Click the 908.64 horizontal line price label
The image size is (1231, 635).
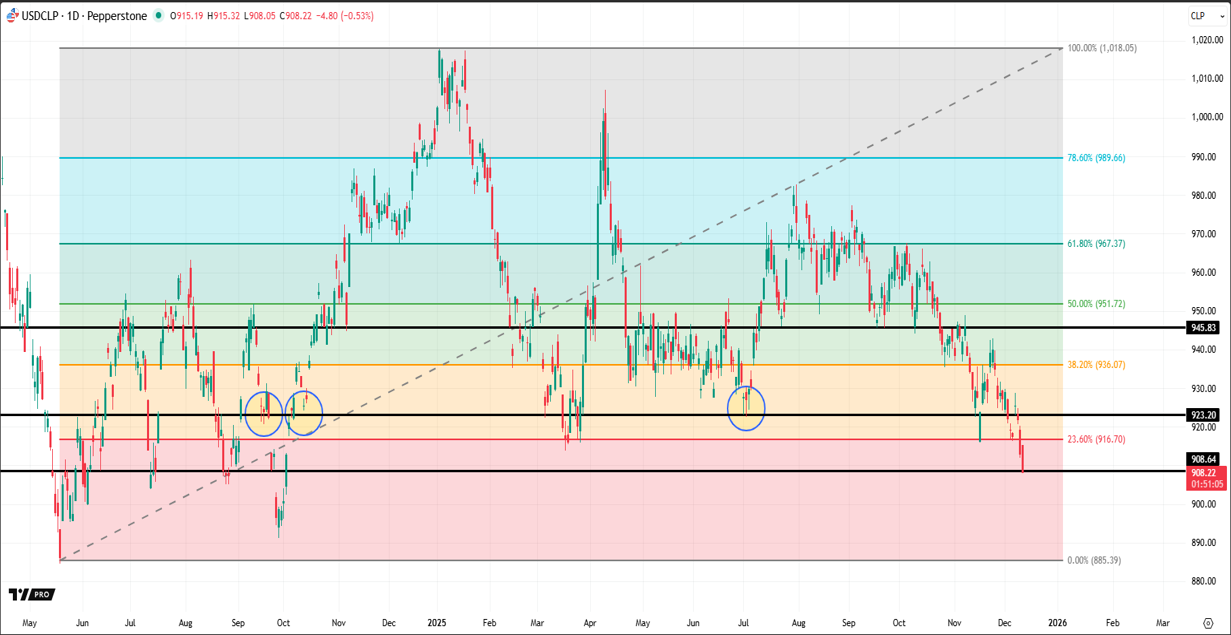pos(1203,460)
